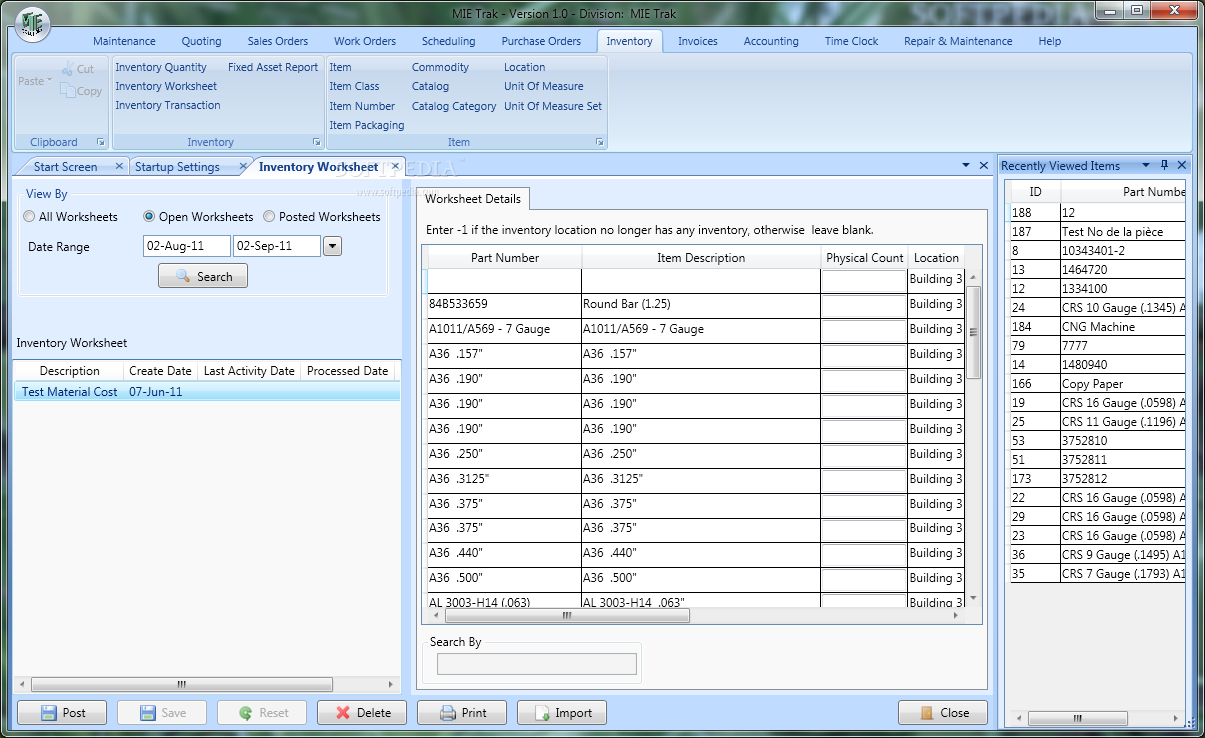The image size is (1205, 738).
Task: Select the All Worksheets radio button
Action: [30, 217]
